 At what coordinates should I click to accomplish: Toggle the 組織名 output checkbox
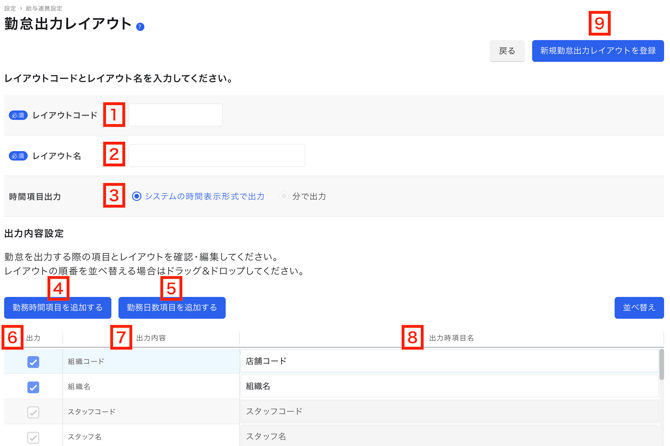[x=33, y=387]
